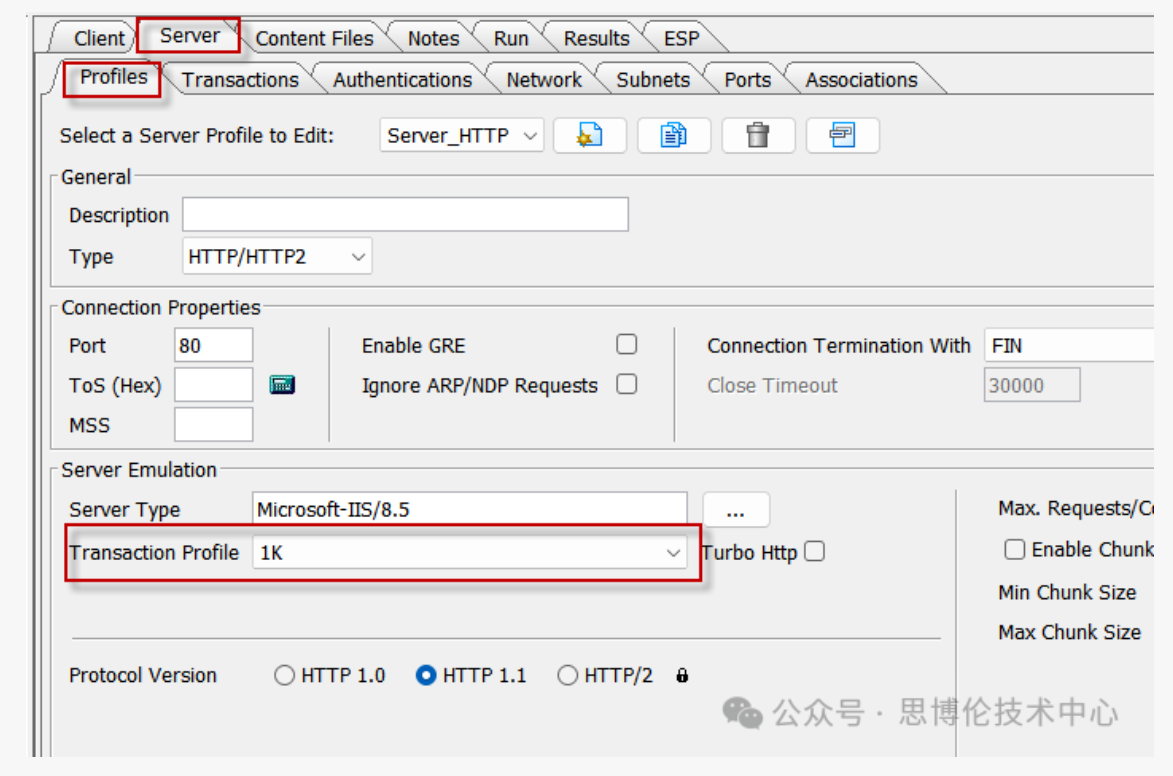The height and width of the screenshot is (776, 1173).
Task: Choose the HTTP/2 protocol version
Action: [x=568, y=676]
